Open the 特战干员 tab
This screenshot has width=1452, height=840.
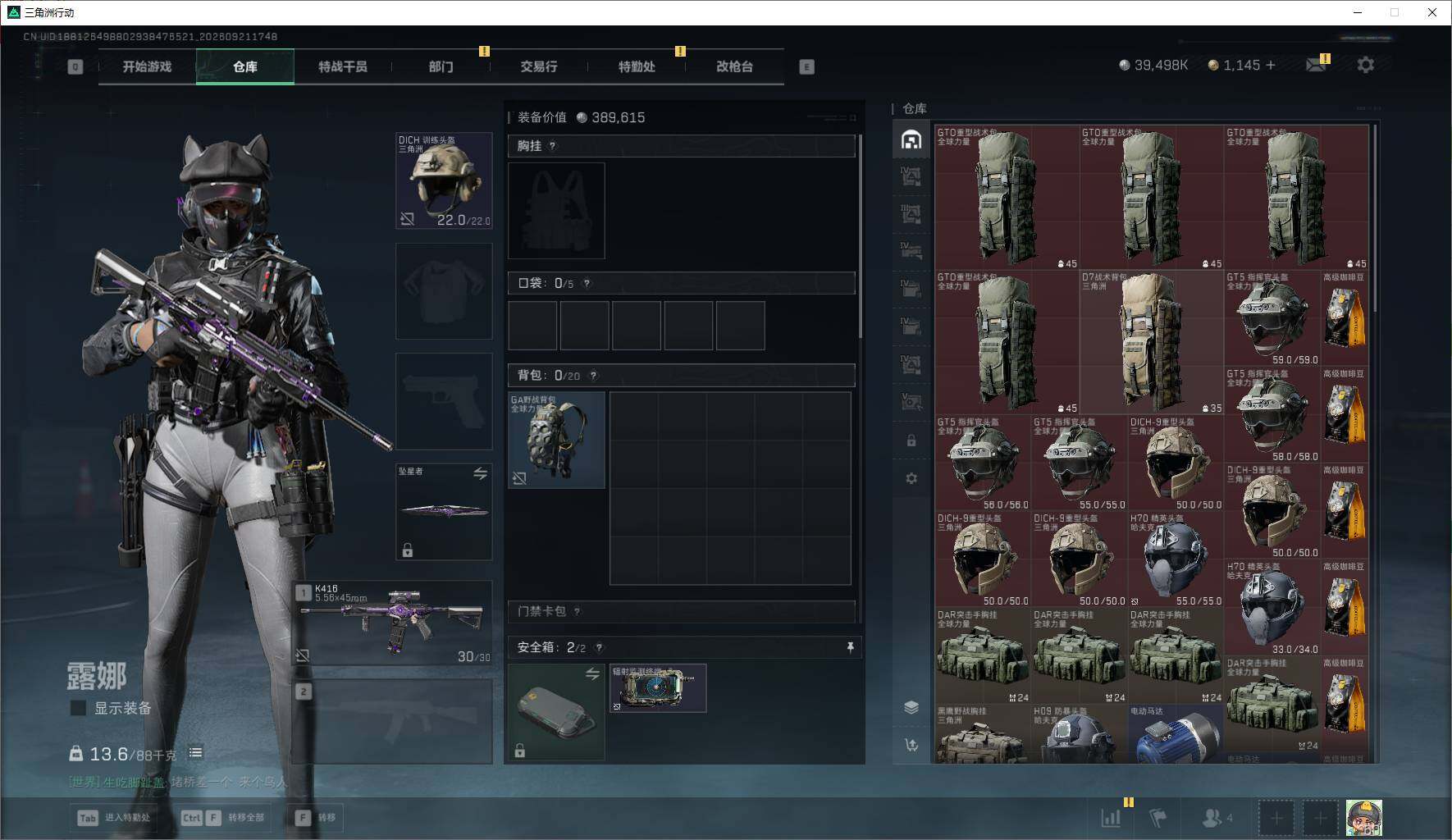(343, 66)
